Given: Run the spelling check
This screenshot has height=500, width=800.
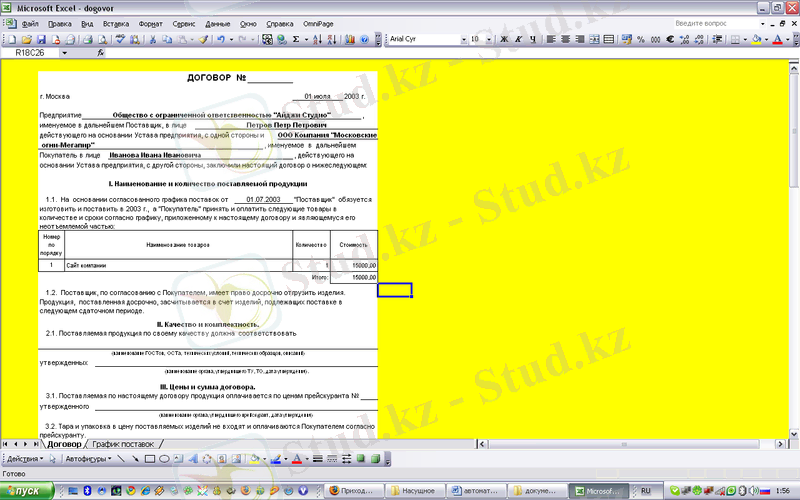Looking at the screenshot, I should click(120, 39).
